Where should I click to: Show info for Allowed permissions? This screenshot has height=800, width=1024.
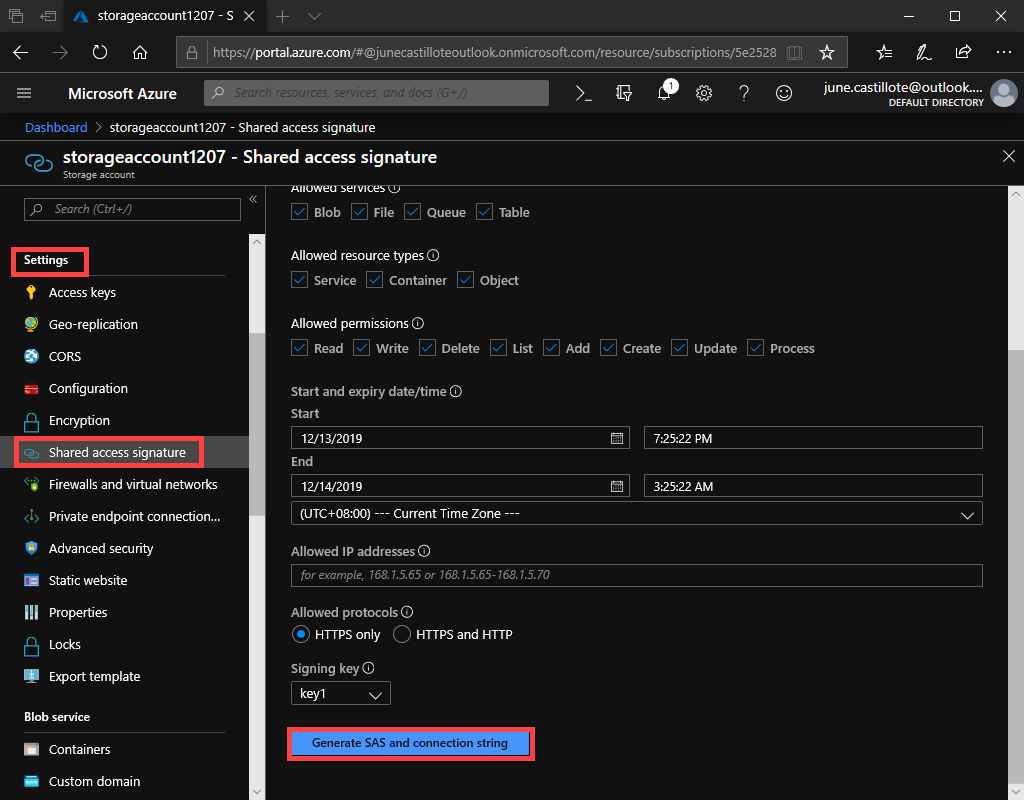[418, 323]
